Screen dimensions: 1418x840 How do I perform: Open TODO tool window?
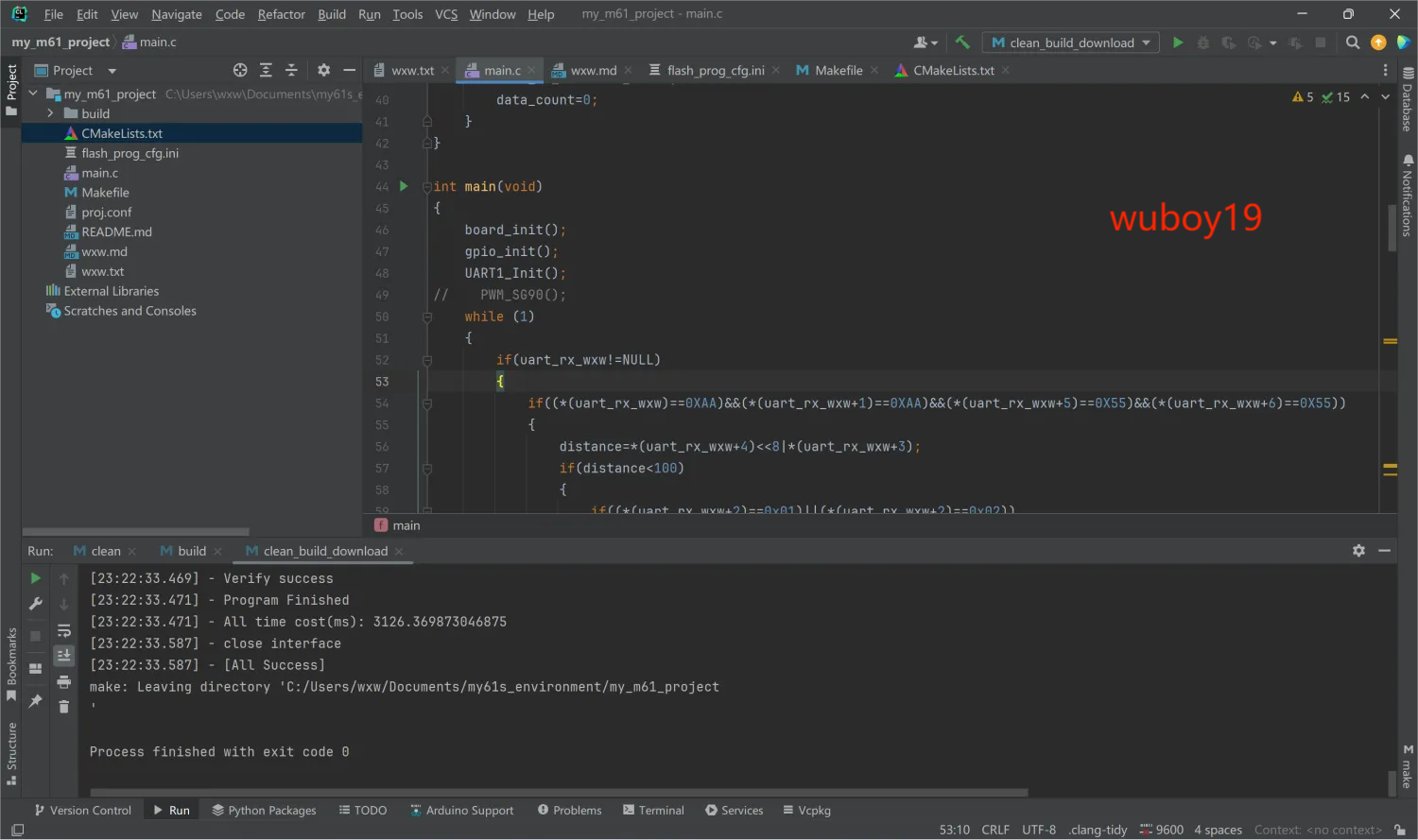pyautogui.click(x=363, y=811)
